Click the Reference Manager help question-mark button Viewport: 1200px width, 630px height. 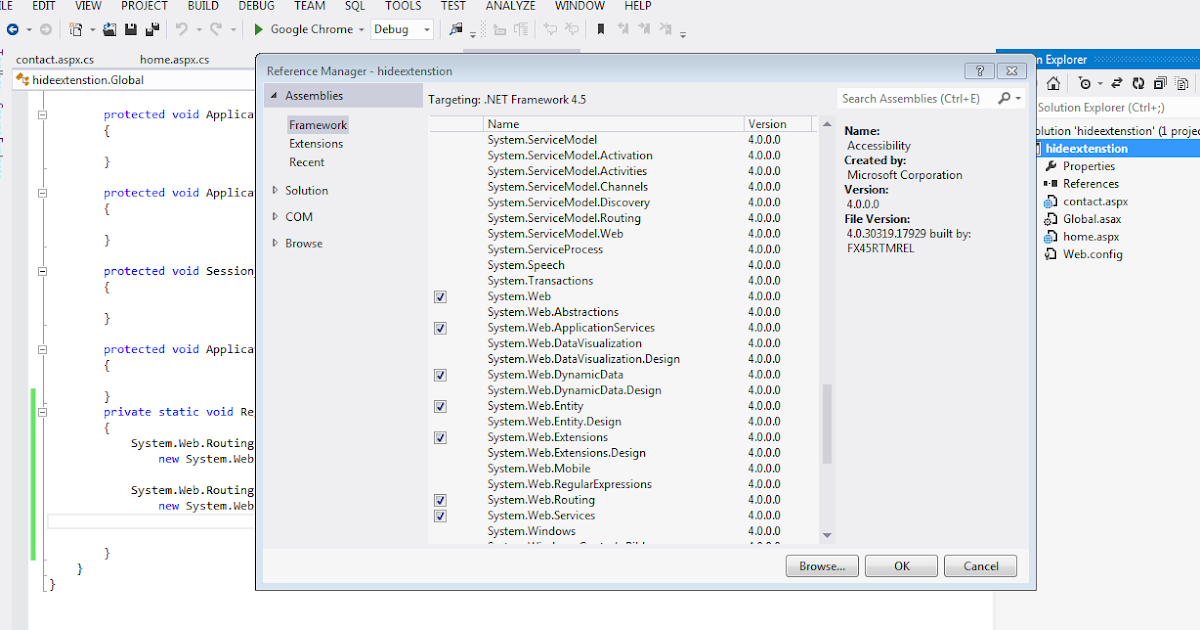[980, 71]
